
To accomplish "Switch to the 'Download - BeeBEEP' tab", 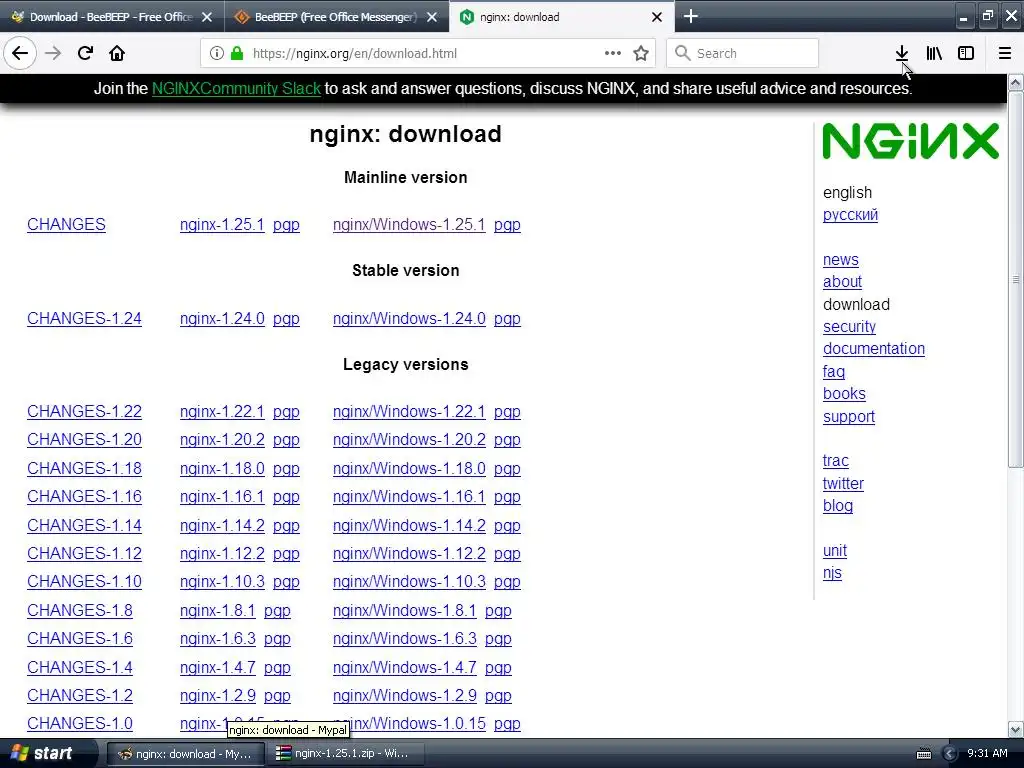I will click(x=111, y=17).
